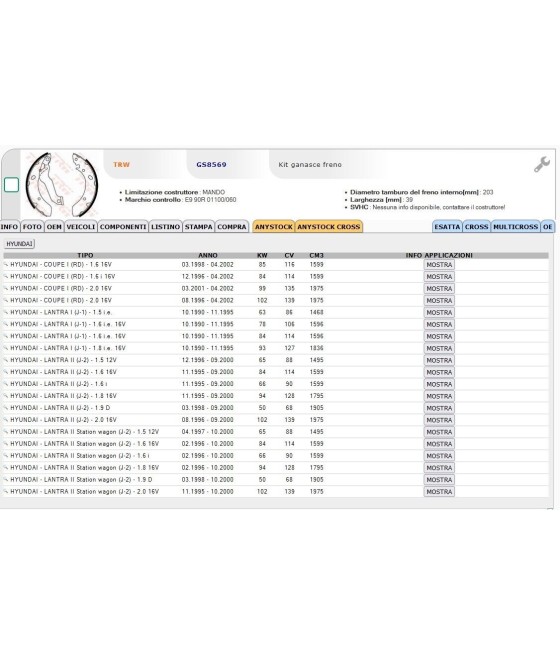Switch to the FOTO tab
The image size is (560, 655).
(32, 227)
